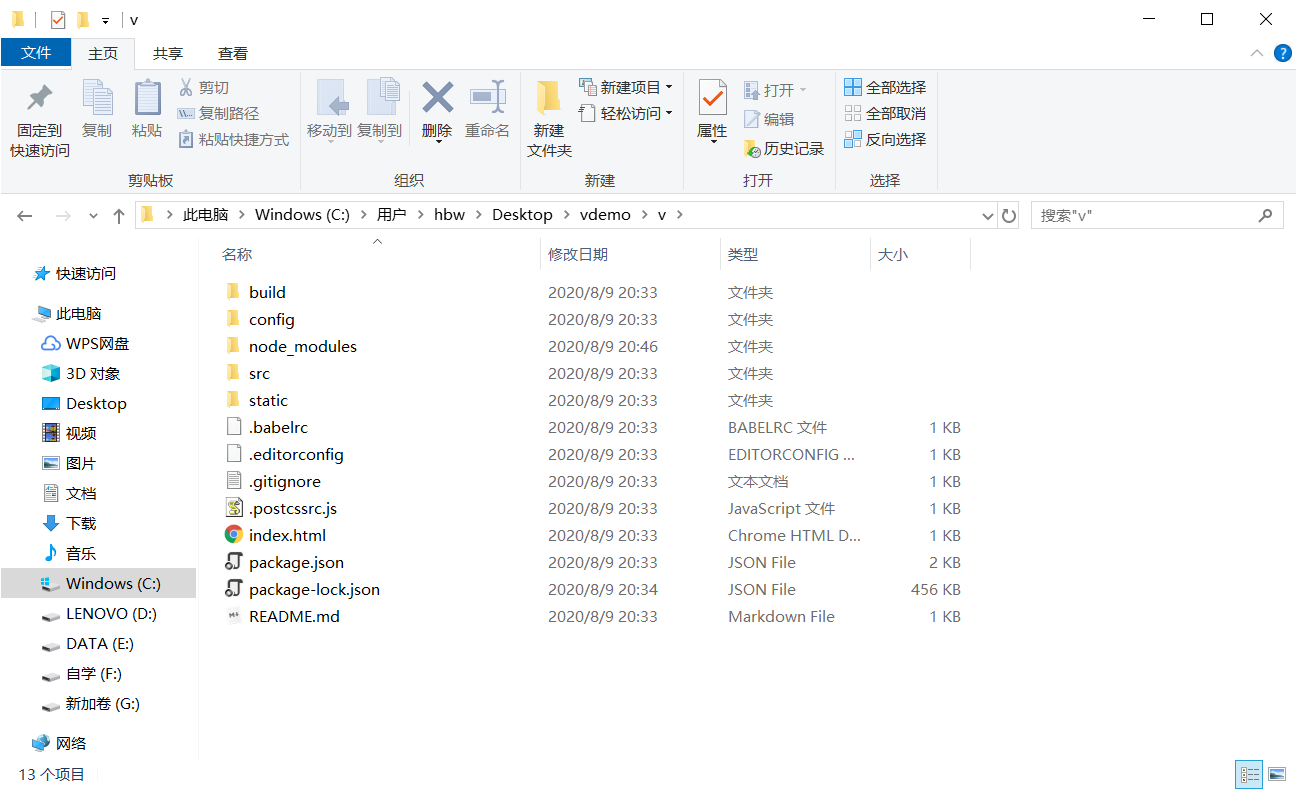Switch to large icons view in status bar
This screenshot has height=790, width=1297.
pos(1276,774)
